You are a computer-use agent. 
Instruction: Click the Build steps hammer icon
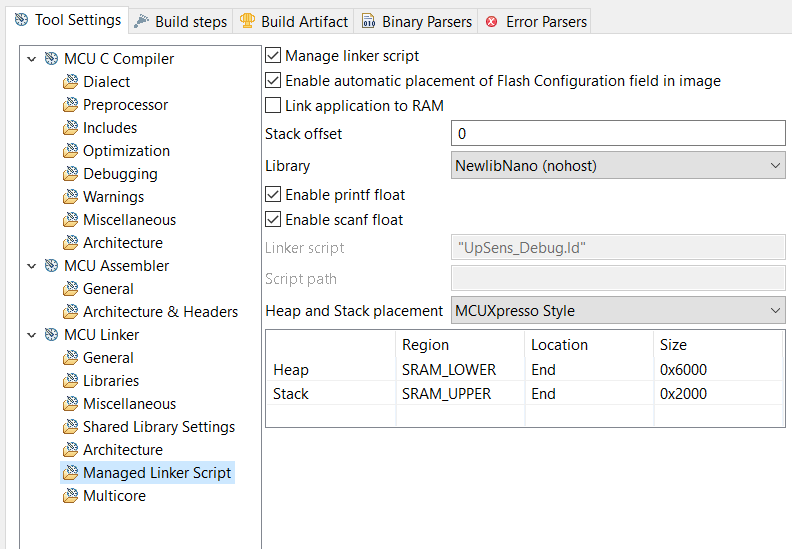[141, 21]
